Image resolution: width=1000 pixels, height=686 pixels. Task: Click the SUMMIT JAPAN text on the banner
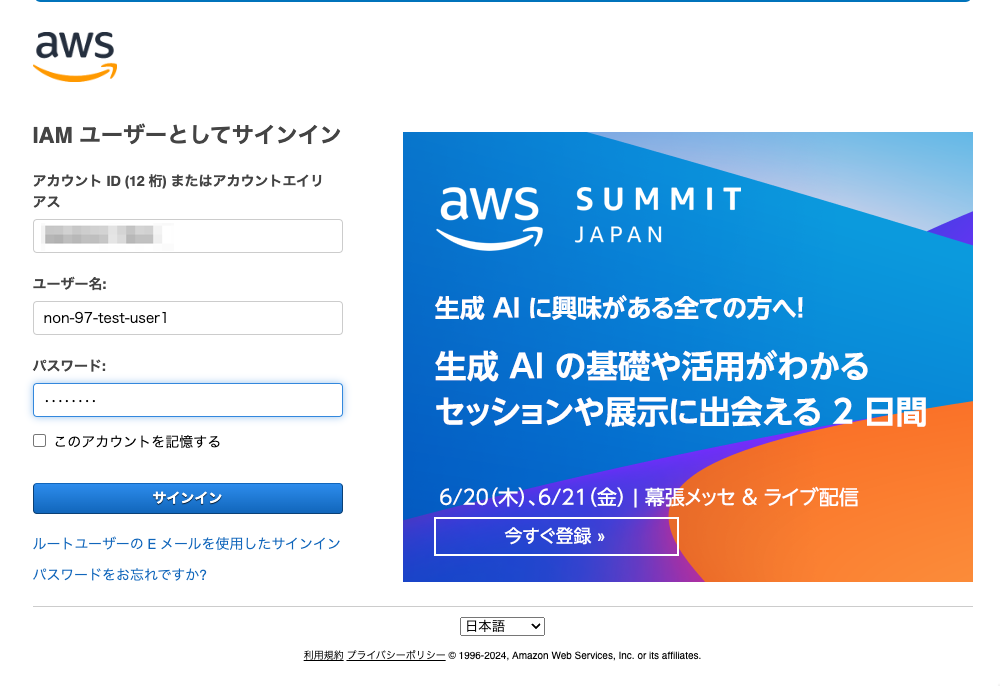(x=657, y=215)
